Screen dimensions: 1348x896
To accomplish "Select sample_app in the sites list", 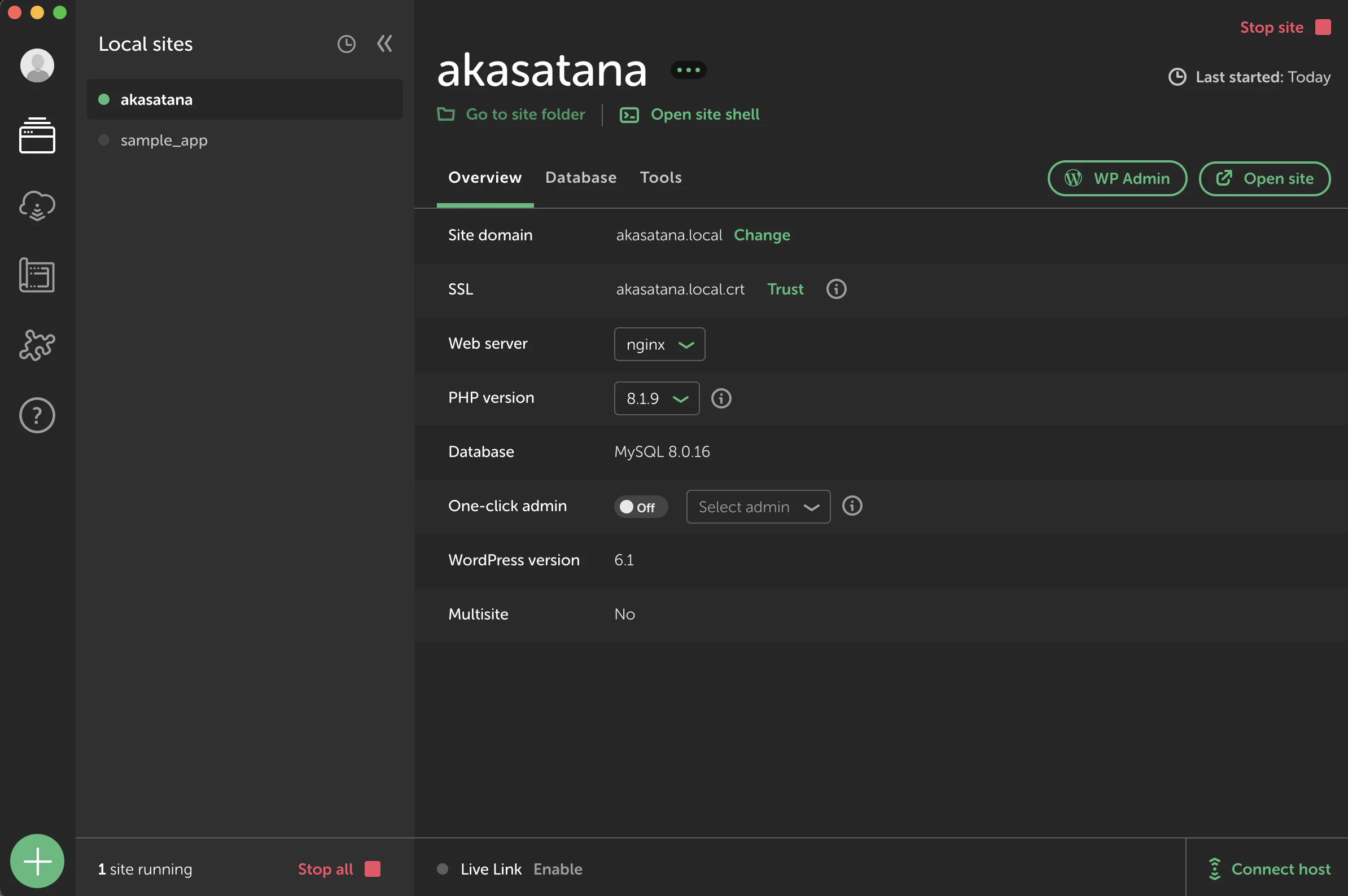I will click(x=164, y=140).
